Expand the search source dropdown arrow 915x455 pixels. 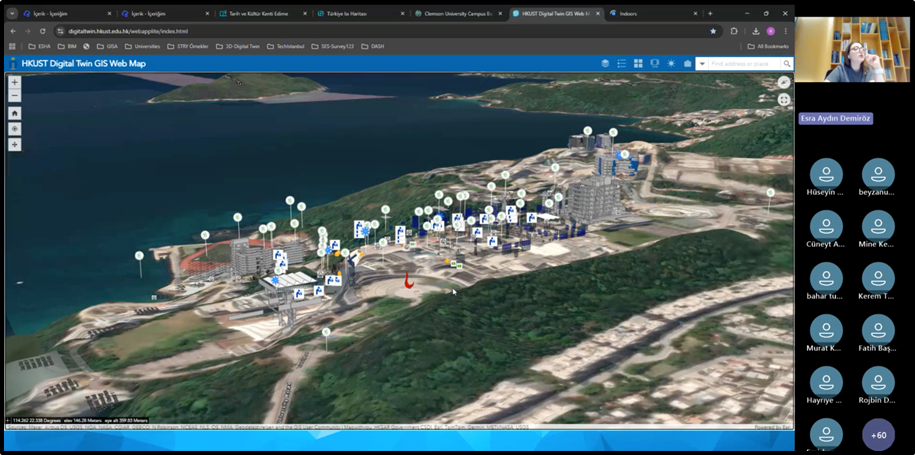tap(703, 64)
